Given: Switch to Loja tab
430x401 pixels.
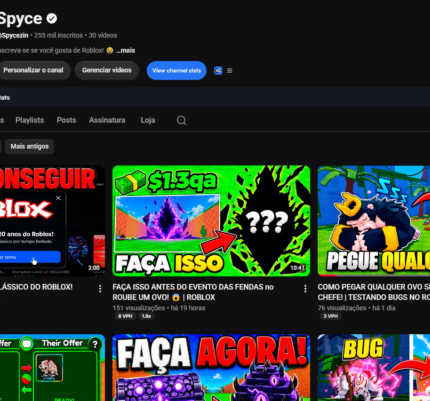Looking at the screenshot, I should pyautogui.click(x=148, y=120).
